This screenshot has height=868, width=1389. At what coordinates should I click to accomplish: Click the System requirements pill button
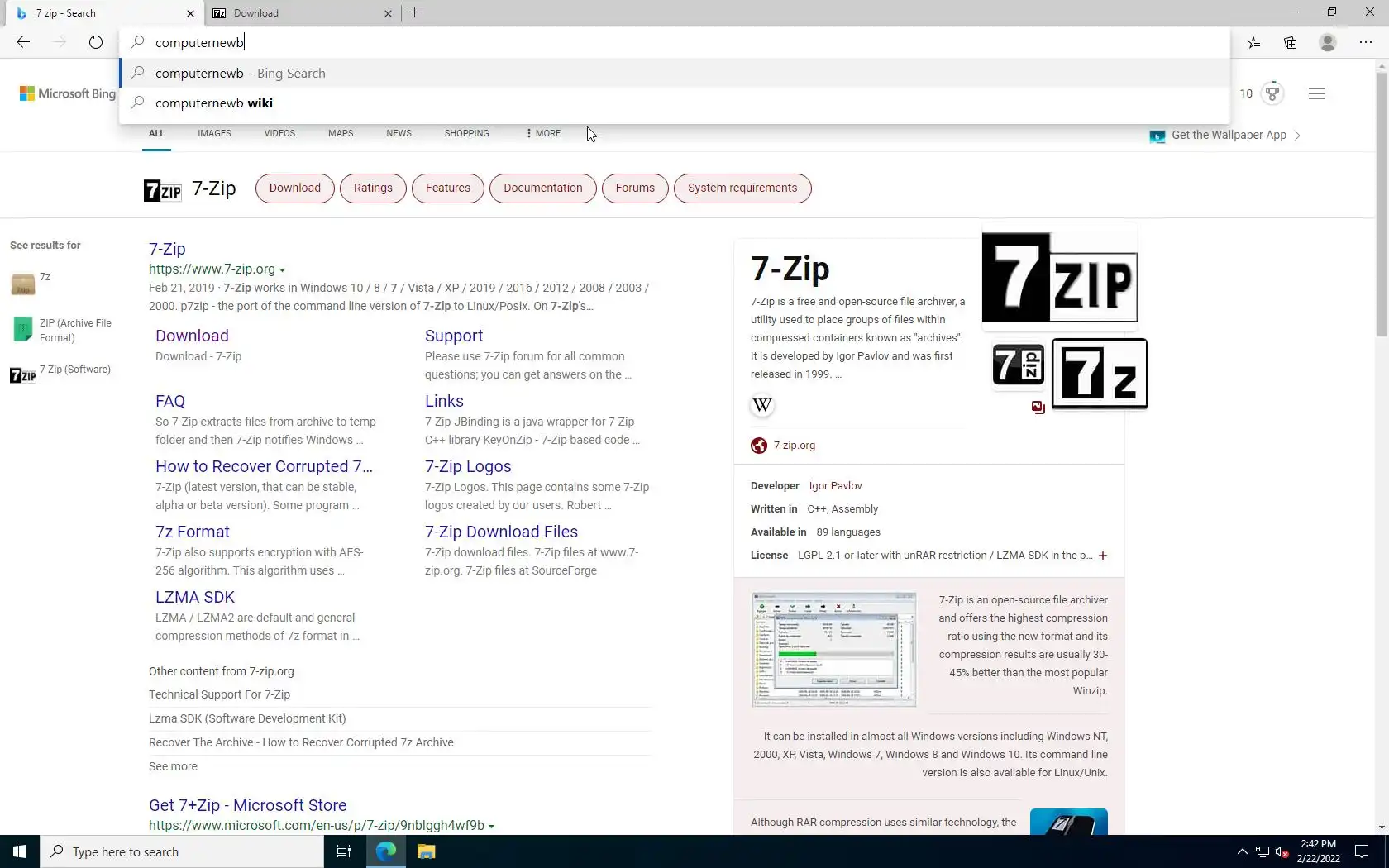pos(742,188)
